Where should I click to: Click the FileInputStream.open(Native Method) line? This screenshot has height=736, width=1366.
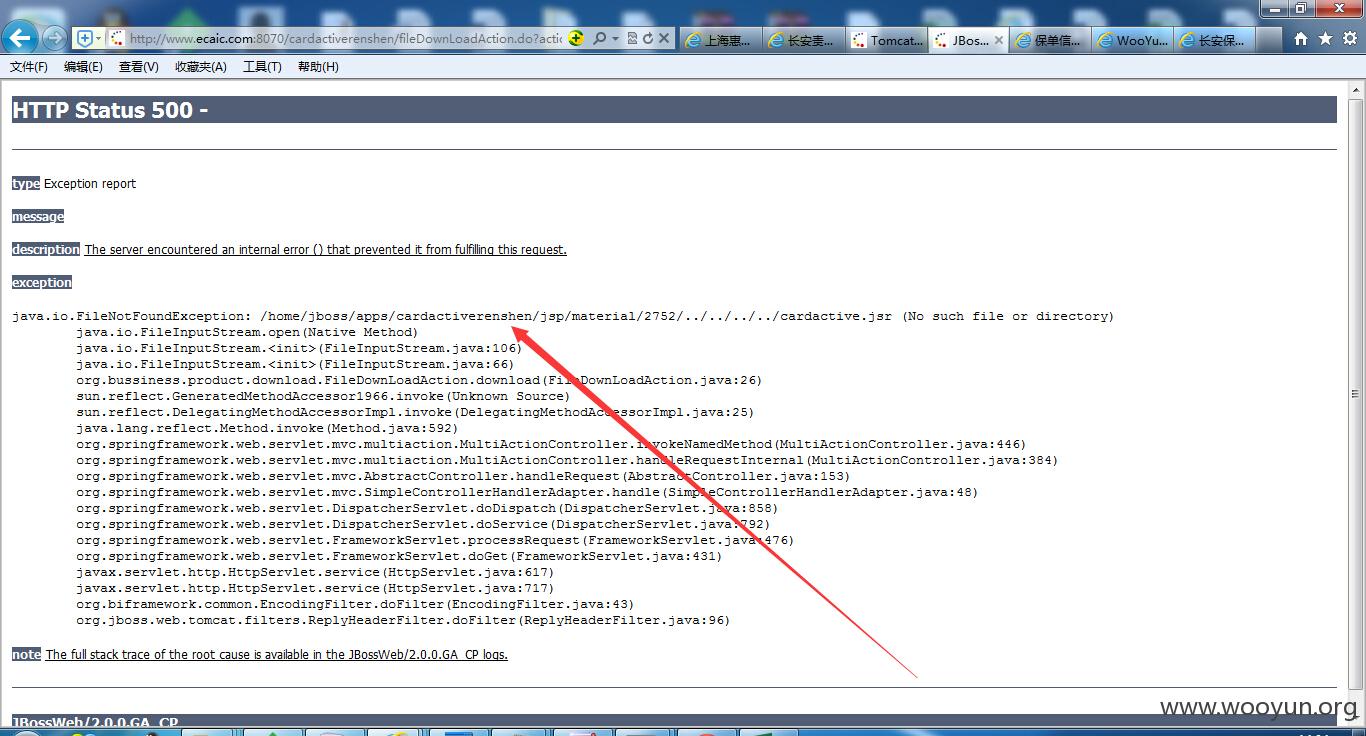(247, 332)
